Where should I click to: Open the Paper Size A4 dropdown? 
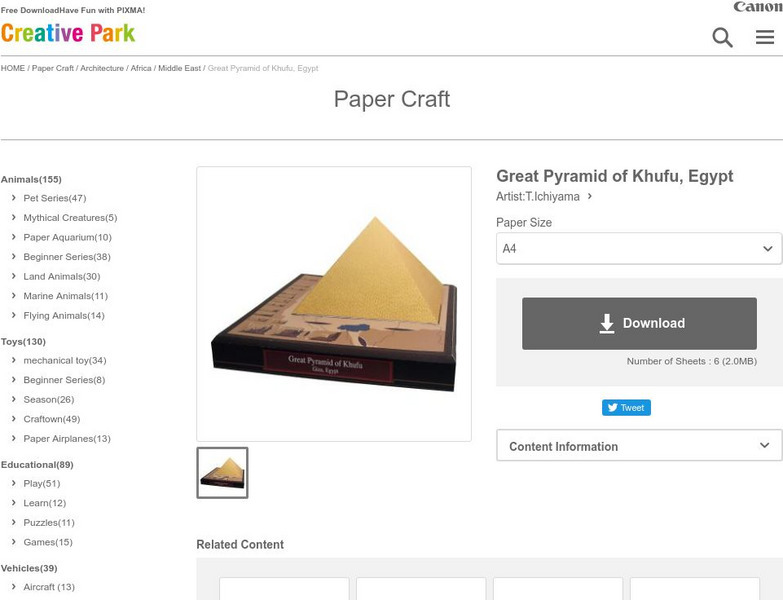(639, 248)
